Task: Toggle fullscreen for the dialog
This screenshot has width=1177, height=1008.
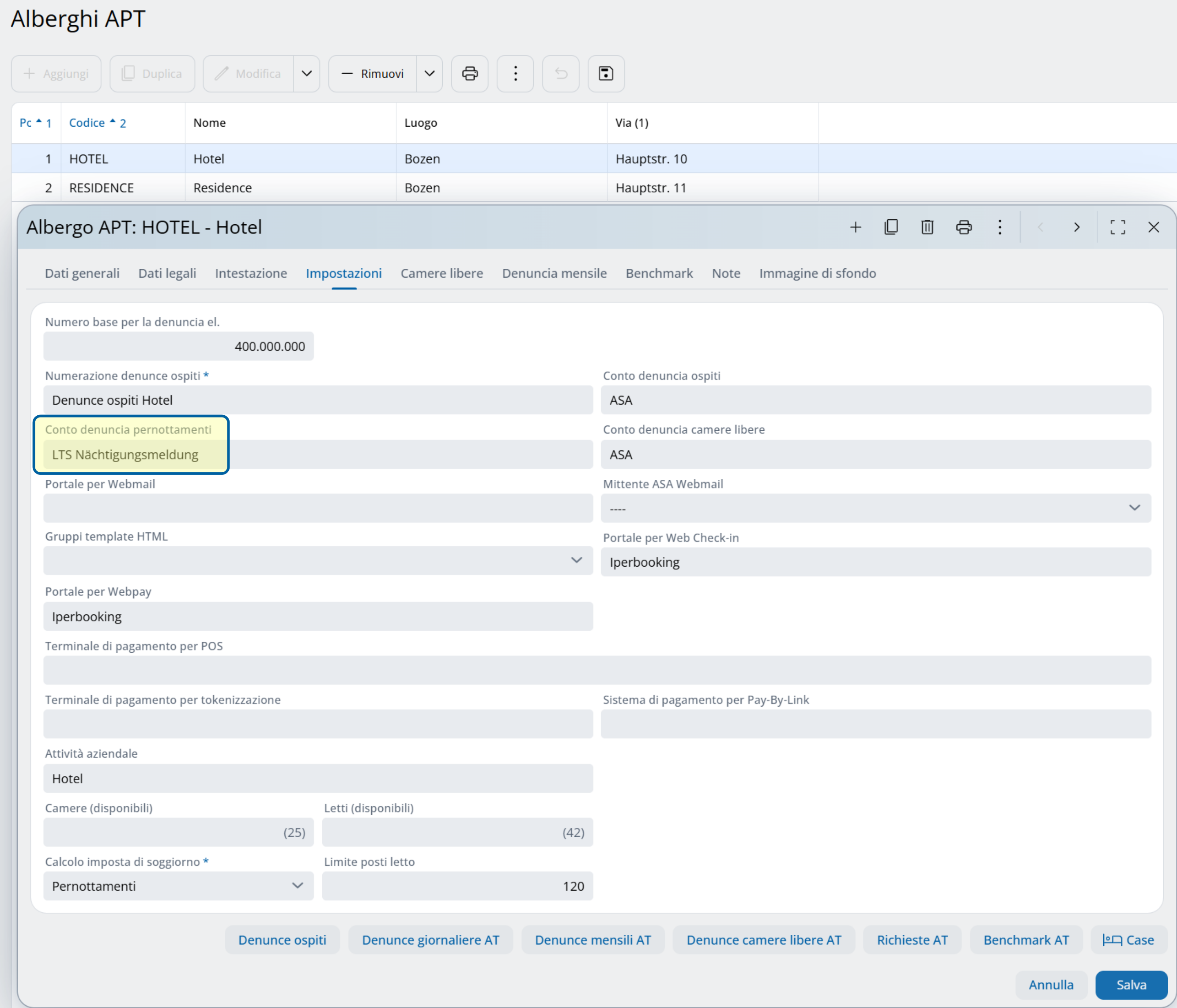Action: point(1117,227)
